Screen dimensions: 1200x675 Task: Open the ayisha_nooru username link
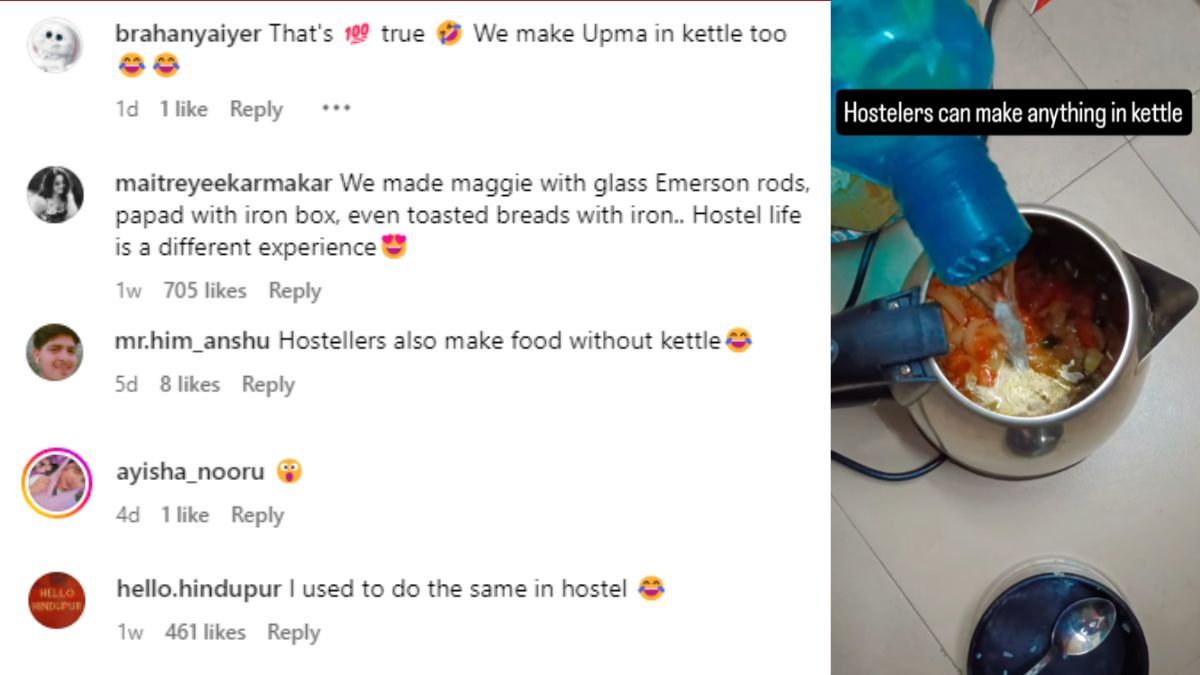coord(190,472)
